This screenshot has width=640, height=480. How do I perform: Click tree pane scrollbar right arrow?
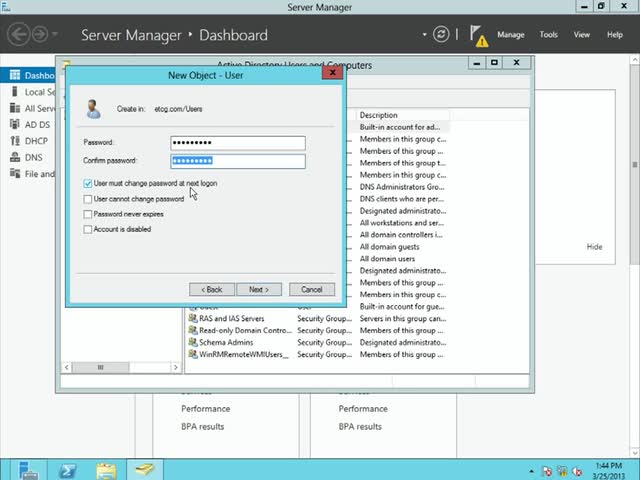coord(176,367)
